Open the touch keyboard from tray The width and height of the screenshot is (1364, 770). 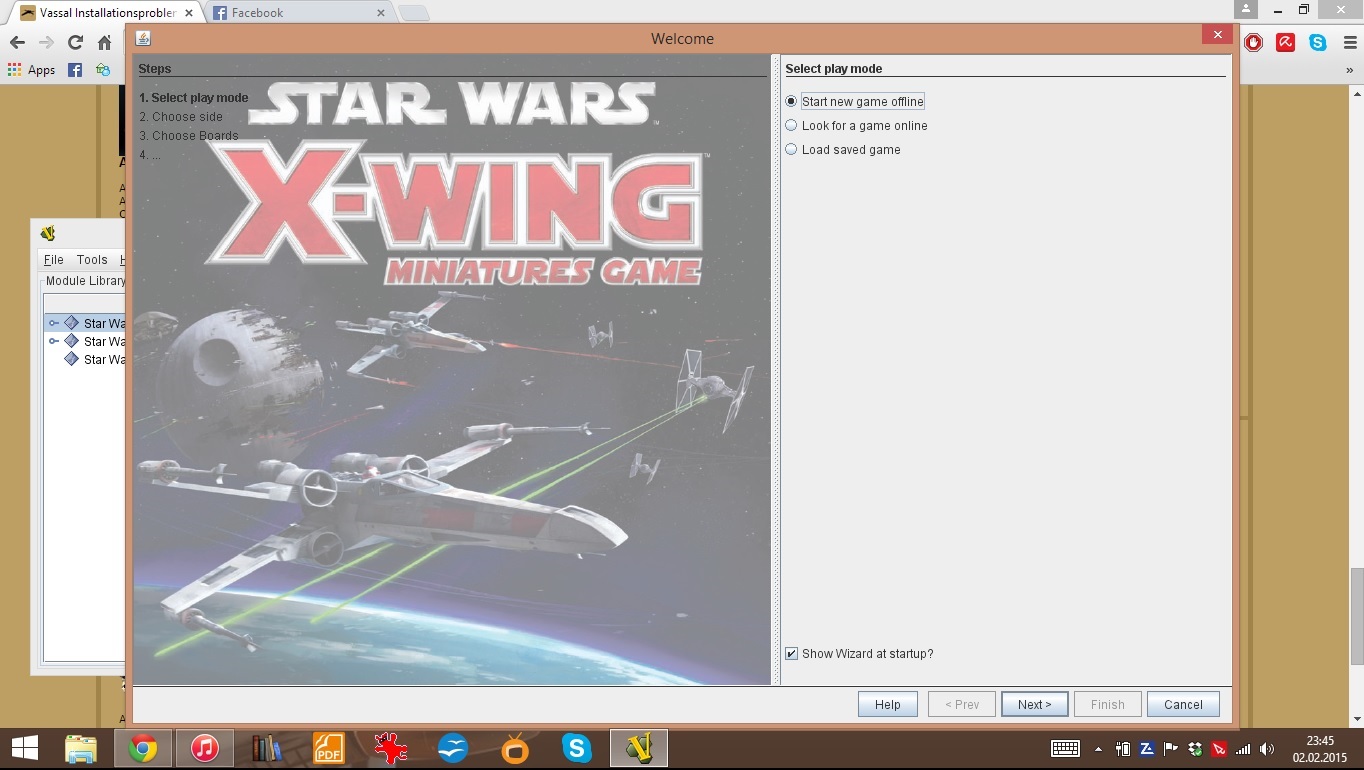(1065, 748)
